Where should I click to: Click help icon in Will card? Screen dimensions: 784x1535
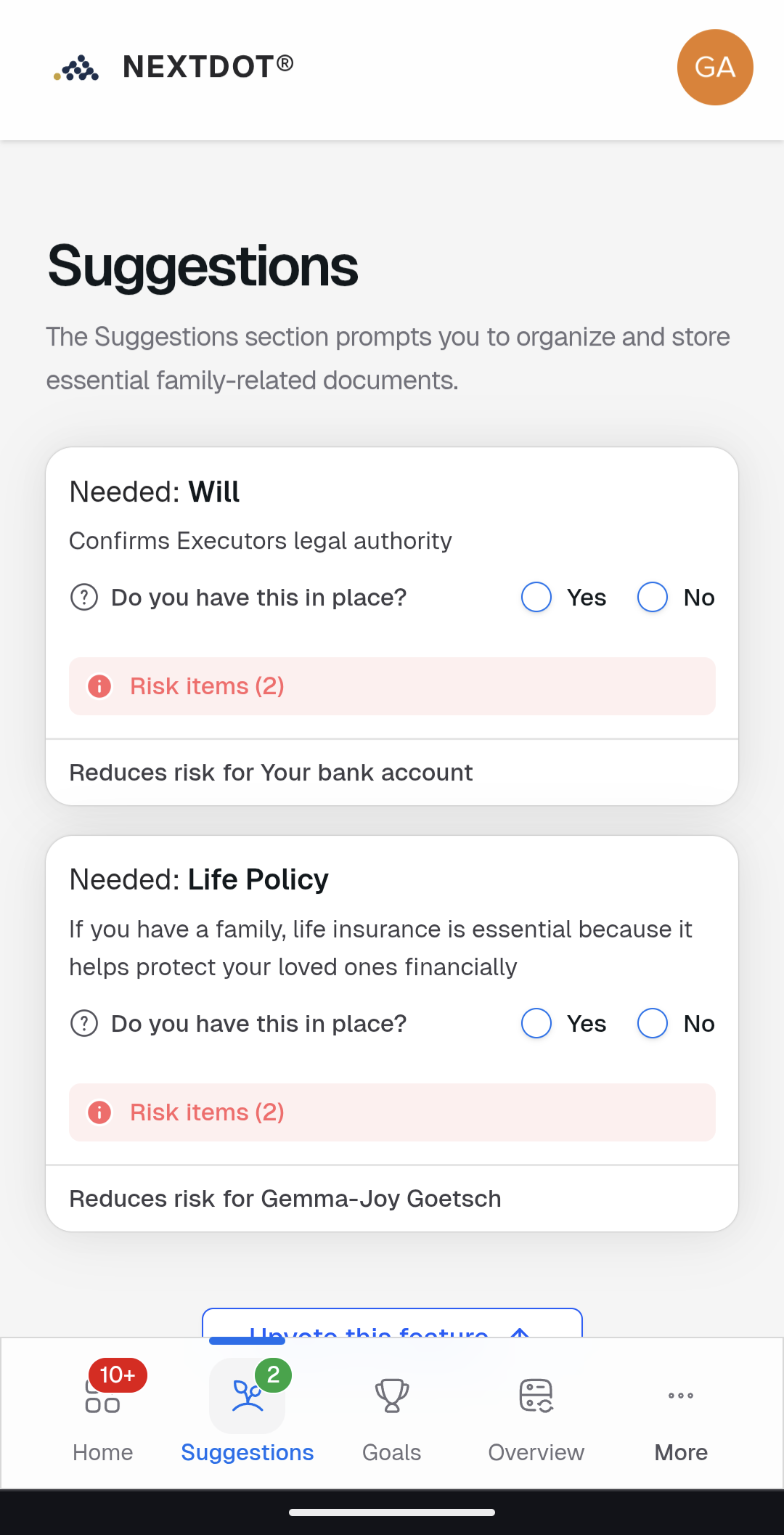pyautogui.click(x=84, y=598)
